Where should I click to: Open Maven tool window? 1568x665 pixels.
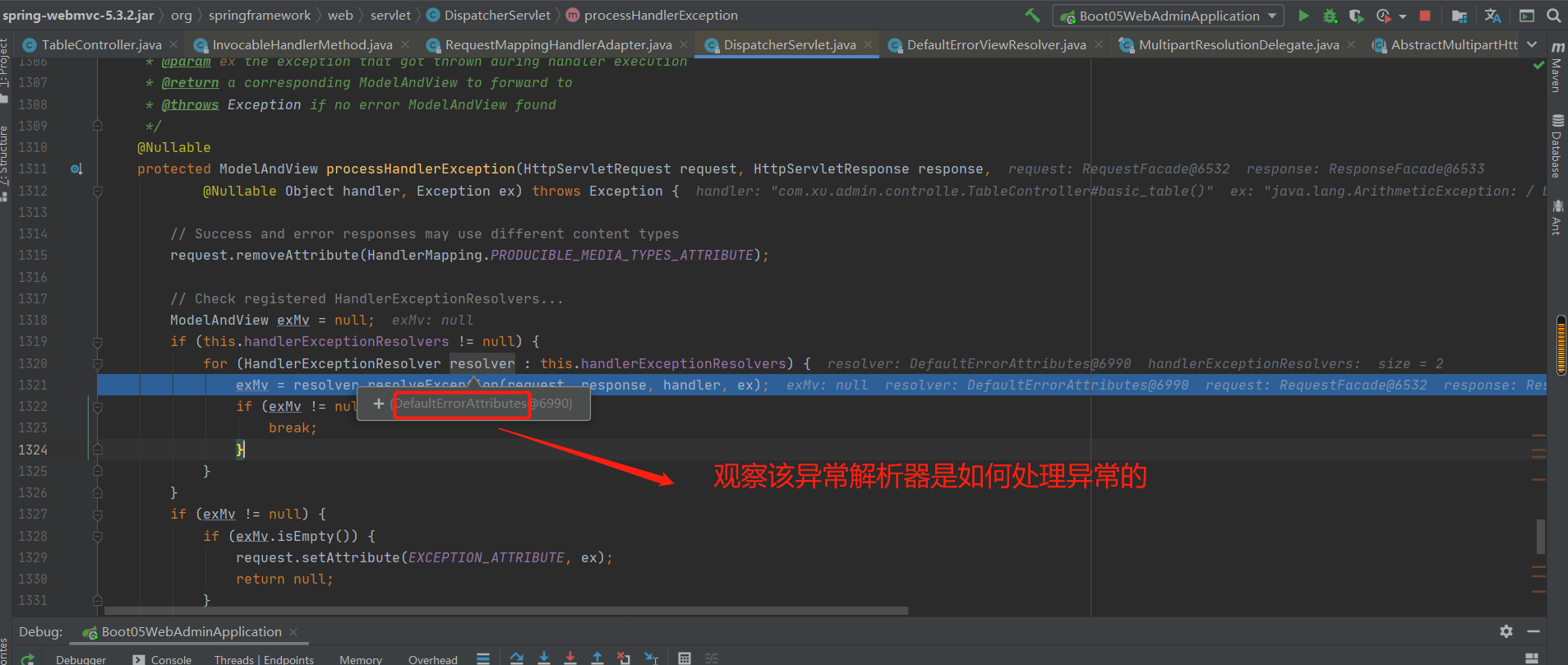[1557, 67]
